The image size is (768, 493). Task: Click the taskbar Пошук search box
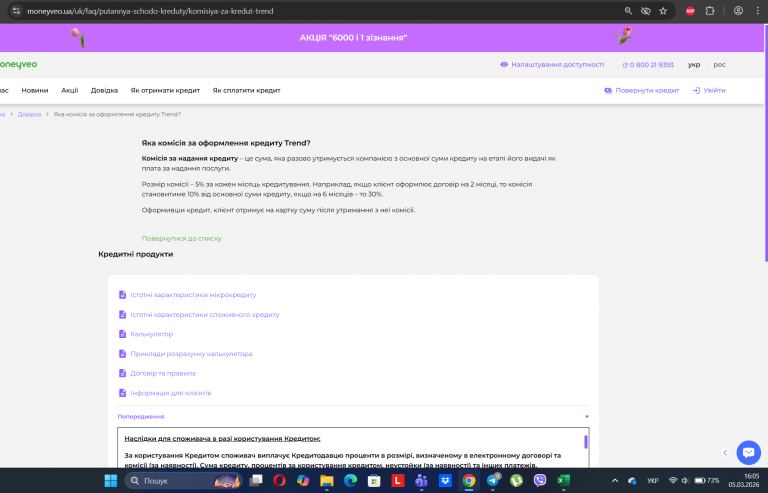point(184,481)
